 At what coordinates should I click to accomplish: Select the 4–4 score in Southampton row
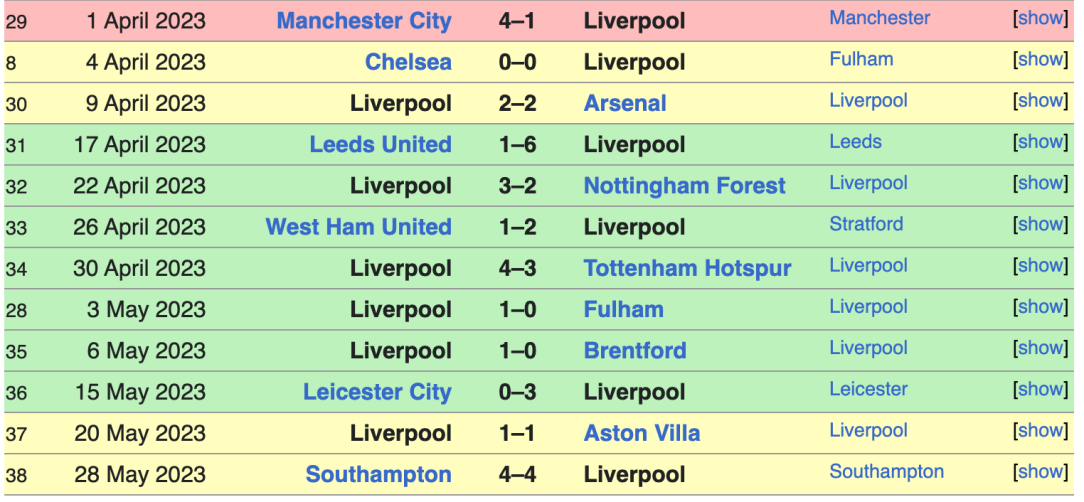tap(517, 475)
